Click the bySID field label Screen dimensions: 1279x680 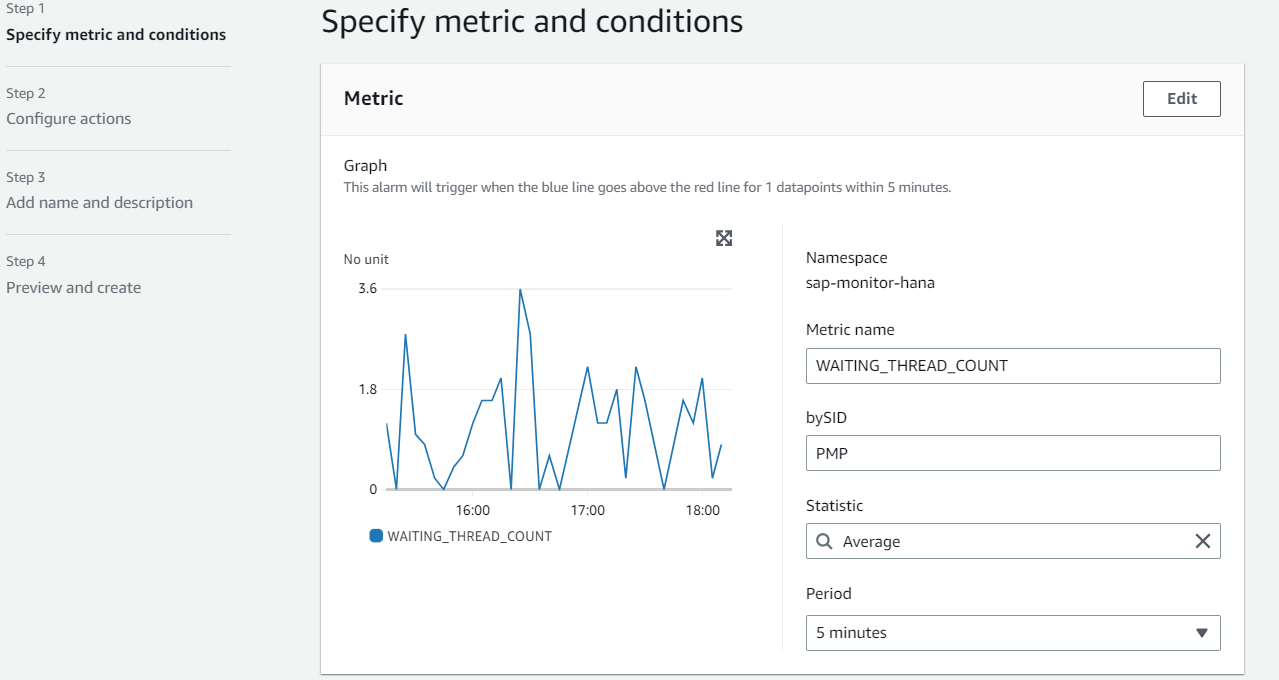point(826,418)
